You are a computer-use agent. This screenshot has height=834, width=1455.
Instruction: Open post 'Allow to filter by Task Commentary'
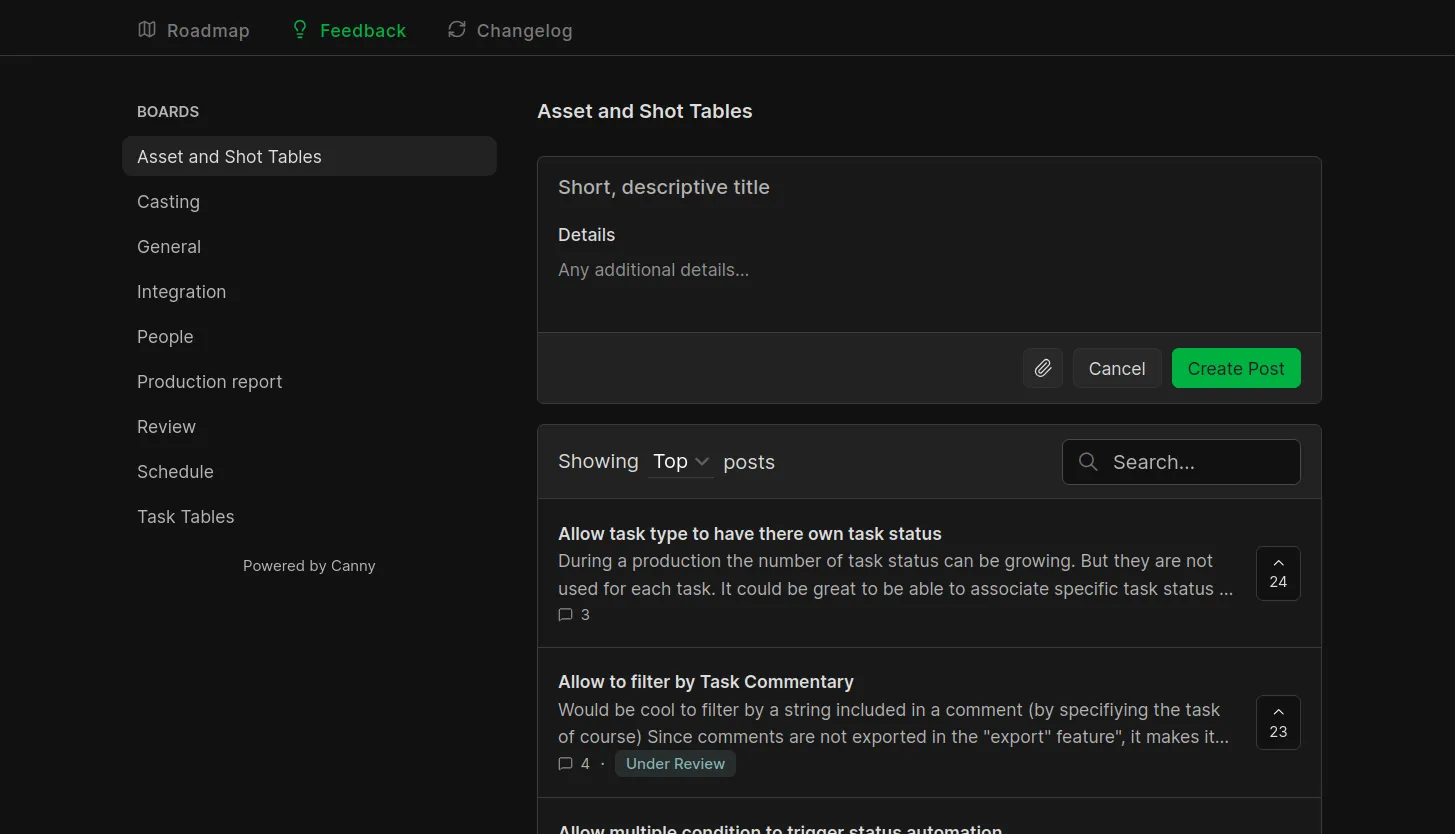tap(706, 682)
